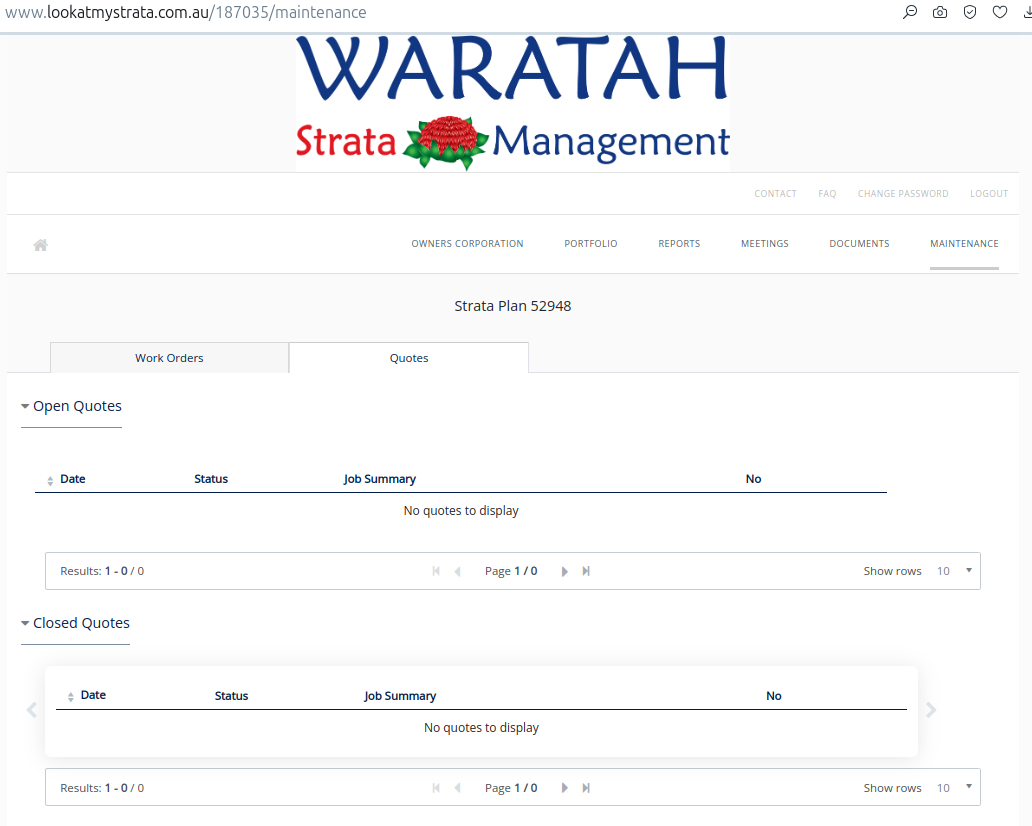Click the Strata Plan 52948 heading
Image resolution: width=1032 pixels, height=826 pixels.
pyautogui.click(x=513, y=306)
